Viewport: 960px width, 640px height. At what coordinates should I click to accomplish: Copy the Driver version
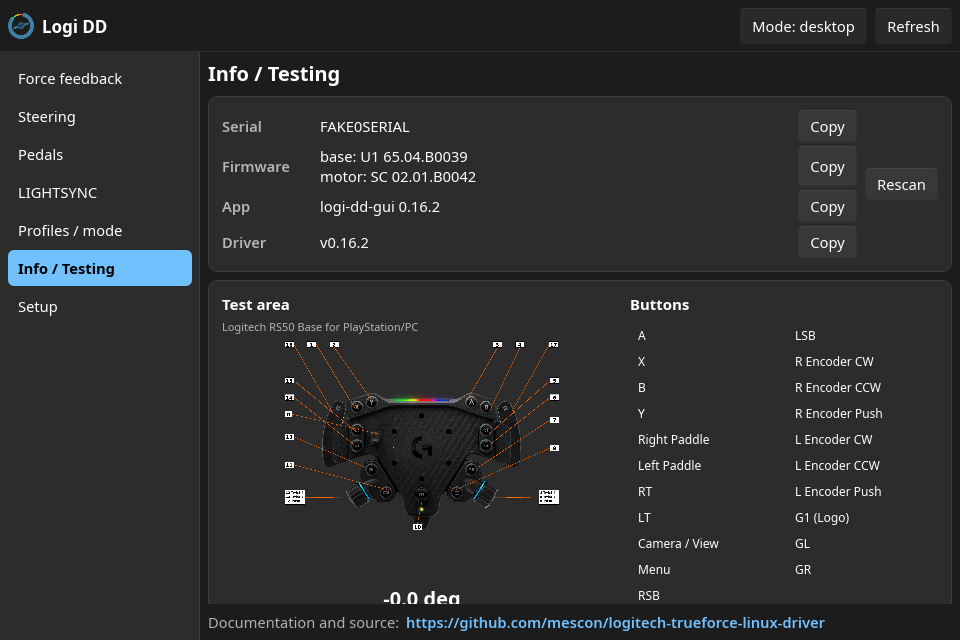click(827, 243)
